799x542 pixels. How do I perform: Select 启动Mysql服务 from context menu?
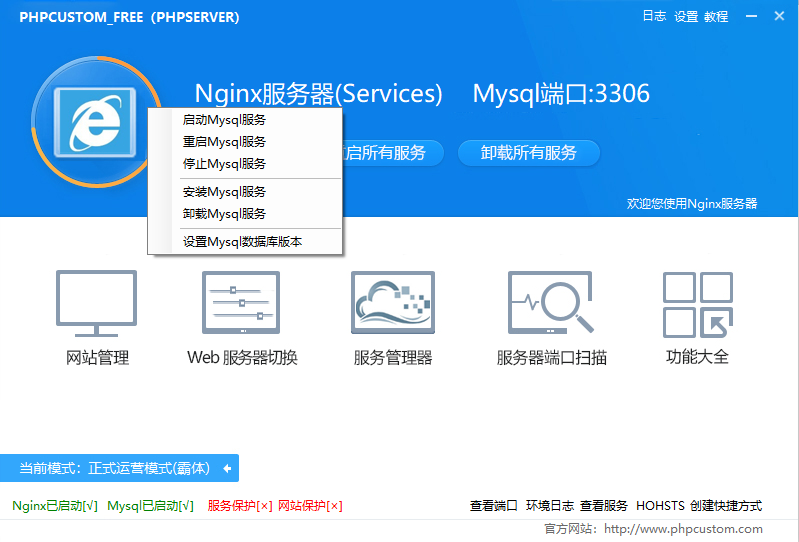tap(224, 120)
